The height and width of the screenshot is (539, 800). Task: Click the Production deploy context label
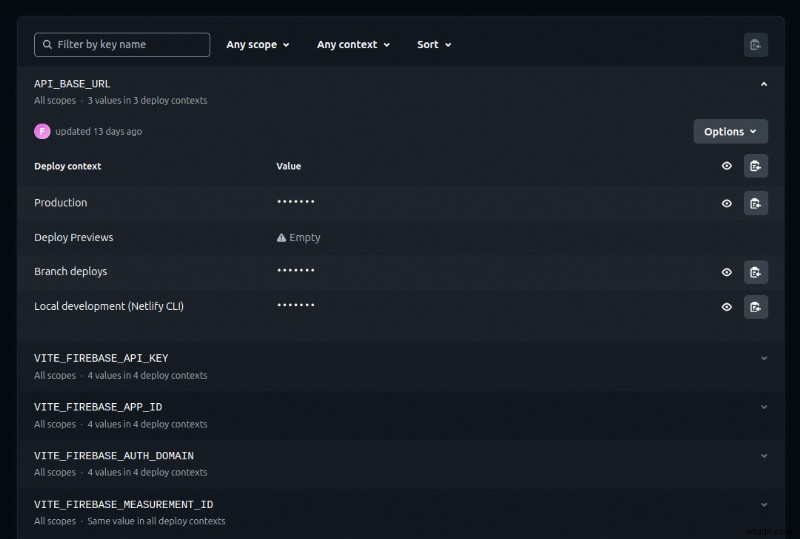[x=61, y=203]
